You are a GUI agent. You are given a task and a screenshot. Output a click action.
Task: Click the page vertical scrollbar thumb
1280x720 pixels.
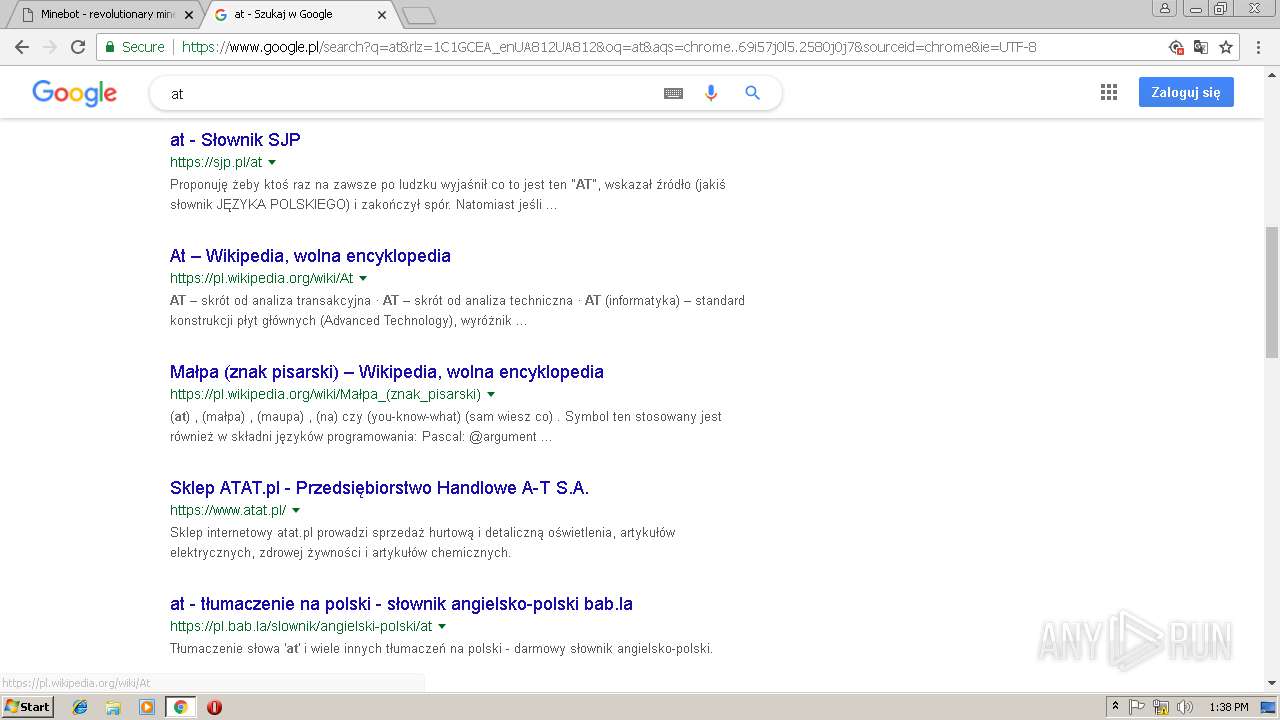[1272, 292]
